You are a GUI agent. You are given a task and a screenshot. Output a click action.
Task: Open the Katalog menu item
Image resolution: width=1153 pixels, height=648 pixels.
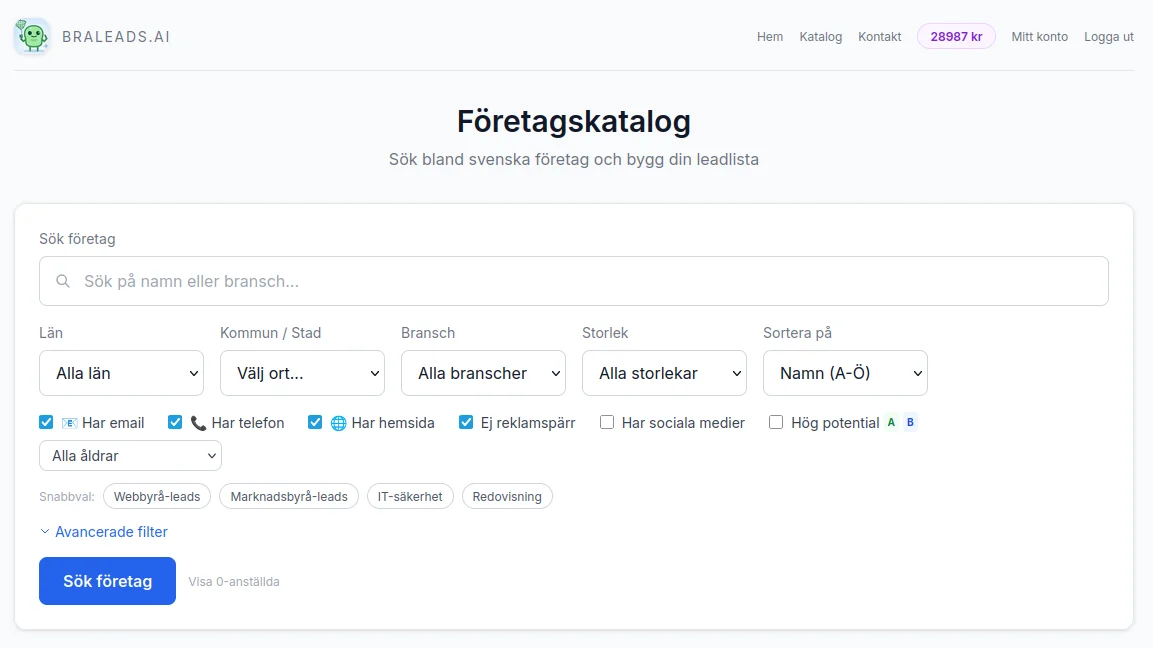click(x=820, y=37)
